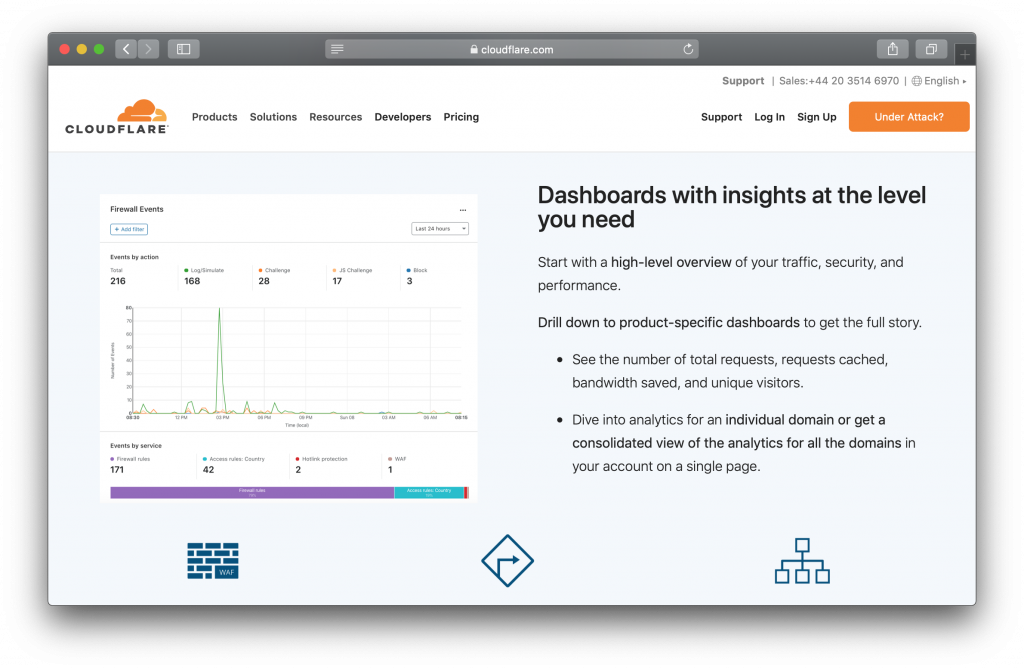Viewport: 1024px width, 669px height.
Task: Click the Sign Up link
Action: [816, 117]
